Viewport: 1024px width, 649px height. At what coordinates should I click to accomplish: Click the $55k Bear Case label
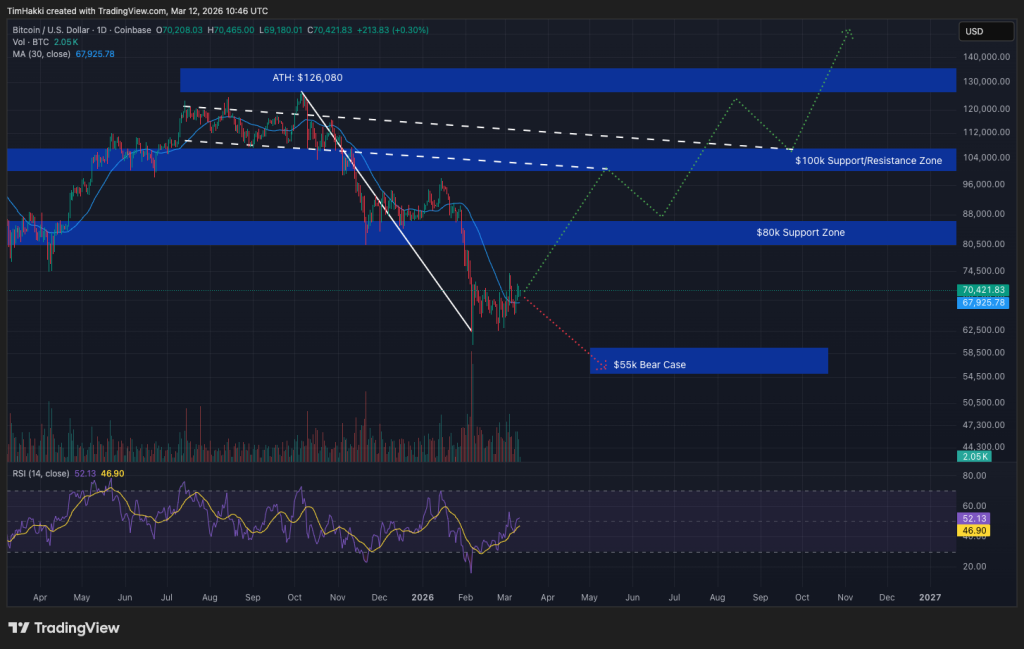tap(649, 365)
